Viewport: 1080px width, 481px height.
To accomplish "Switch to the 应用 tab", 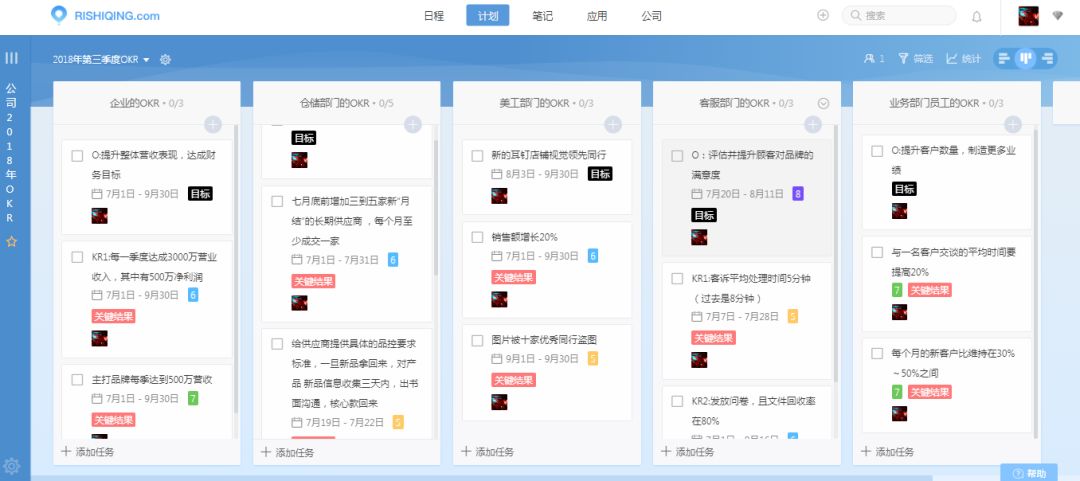I will (597, 16).
